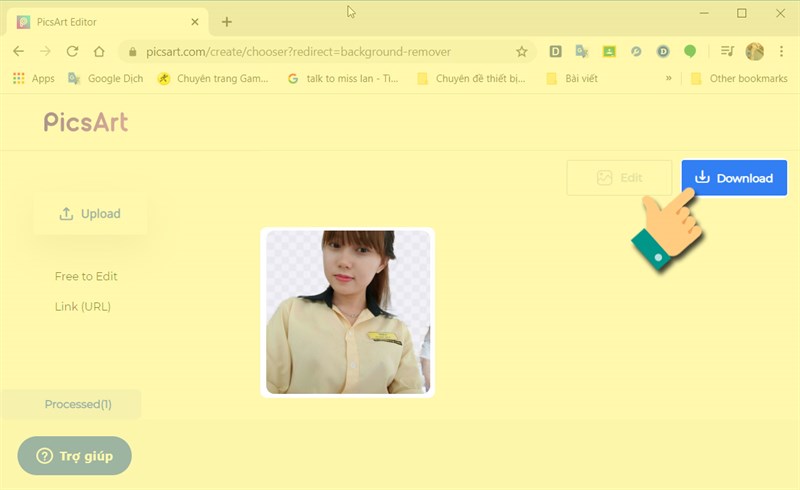This screenshot has width=800, height=490.
Task: Click the blue Download button
Action: click(x=734, y=178)
